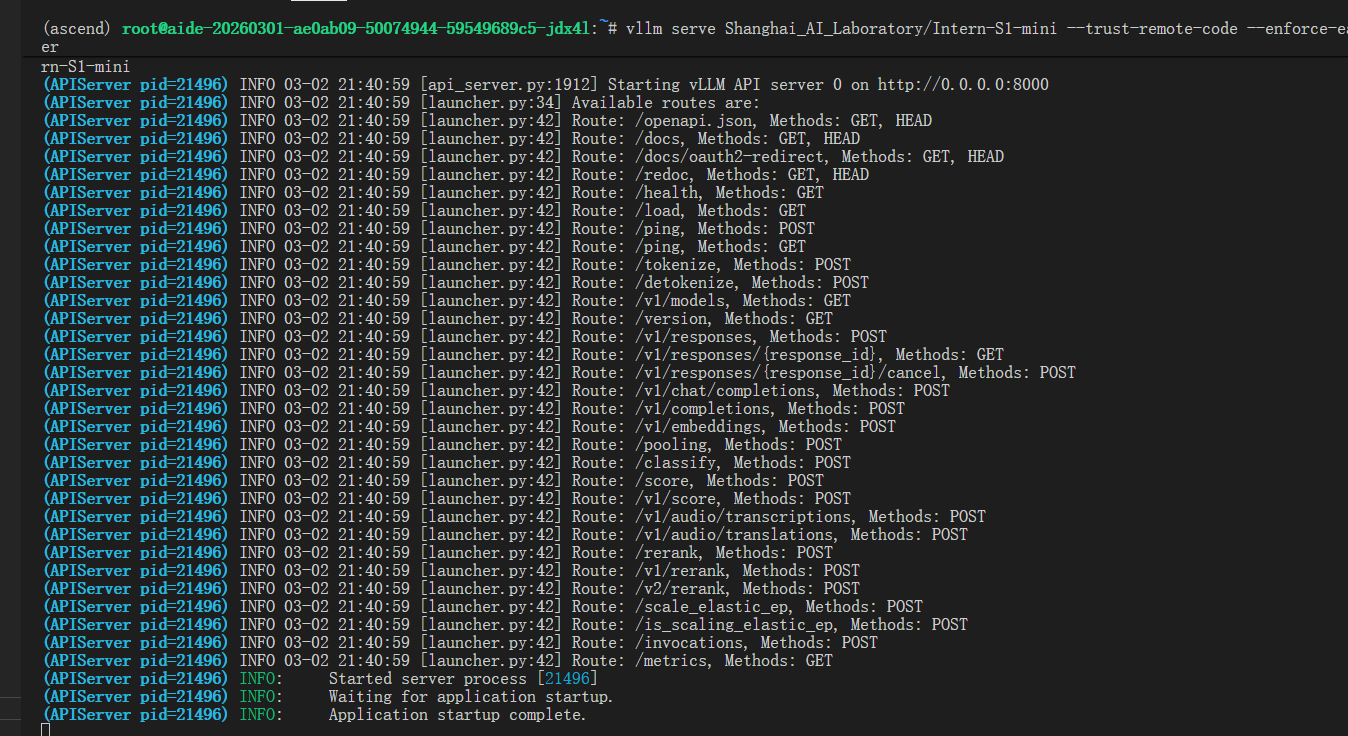Select the route /v1/completions
Image resolution: width=1348 pixels, height=736 pixels.
point(702,408)
